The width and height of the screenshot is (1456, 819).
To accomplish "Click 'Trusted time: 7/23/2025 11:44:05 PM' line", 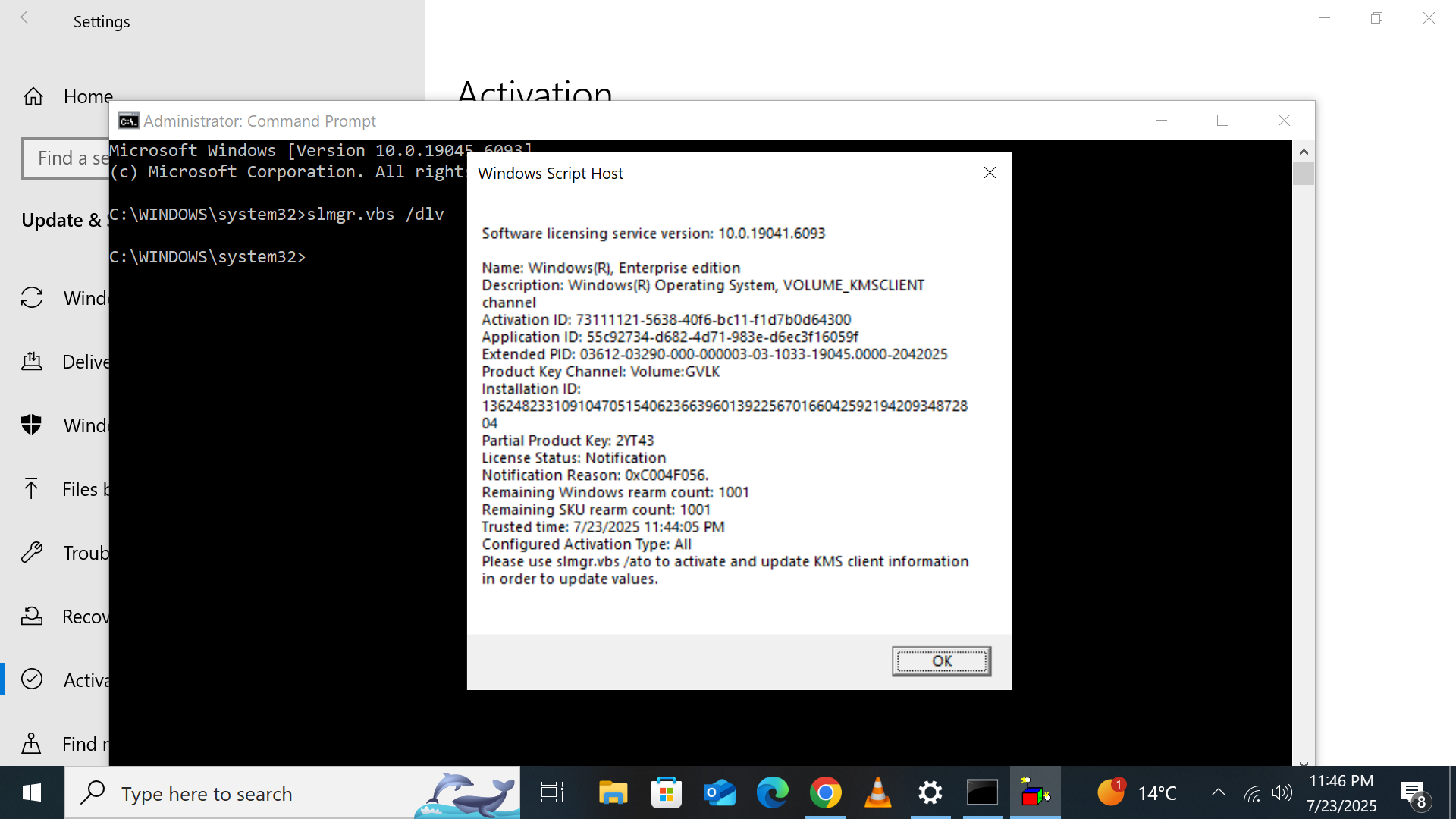I will click(603, 527).
